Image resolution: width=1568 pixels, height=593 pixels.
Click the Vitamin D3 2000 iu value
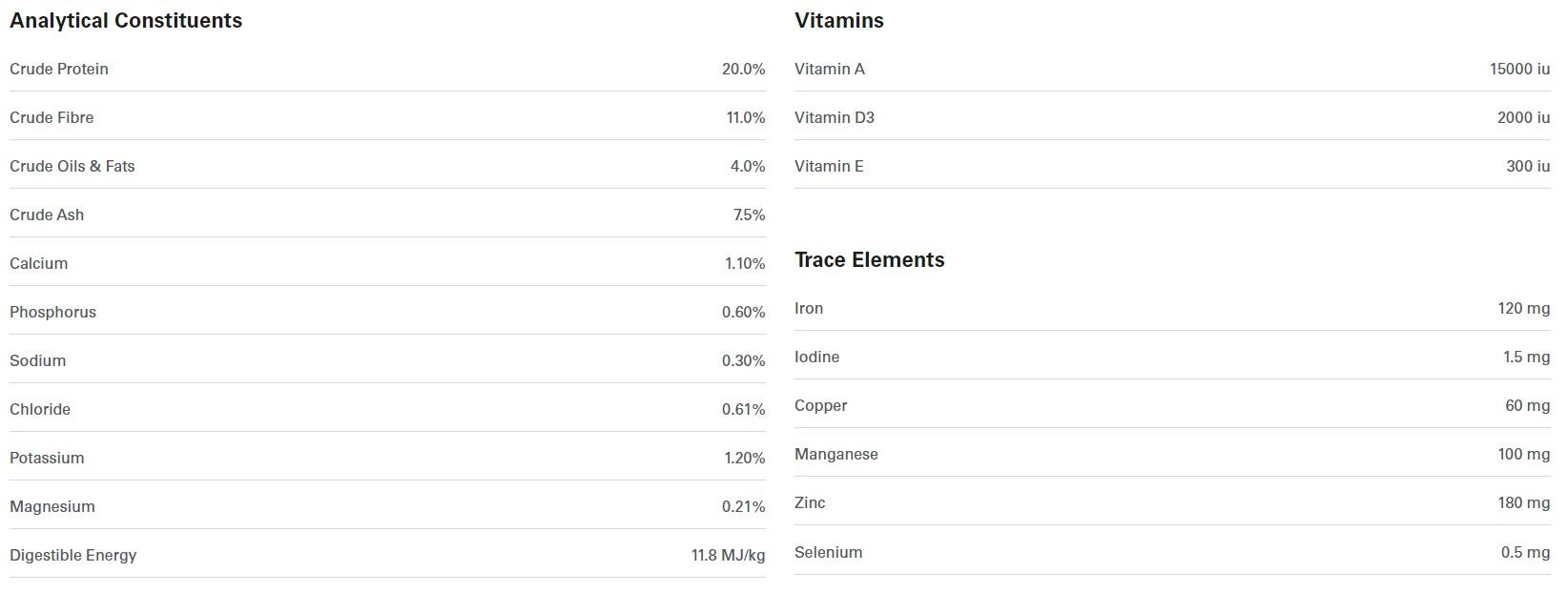coord(1523,118)
